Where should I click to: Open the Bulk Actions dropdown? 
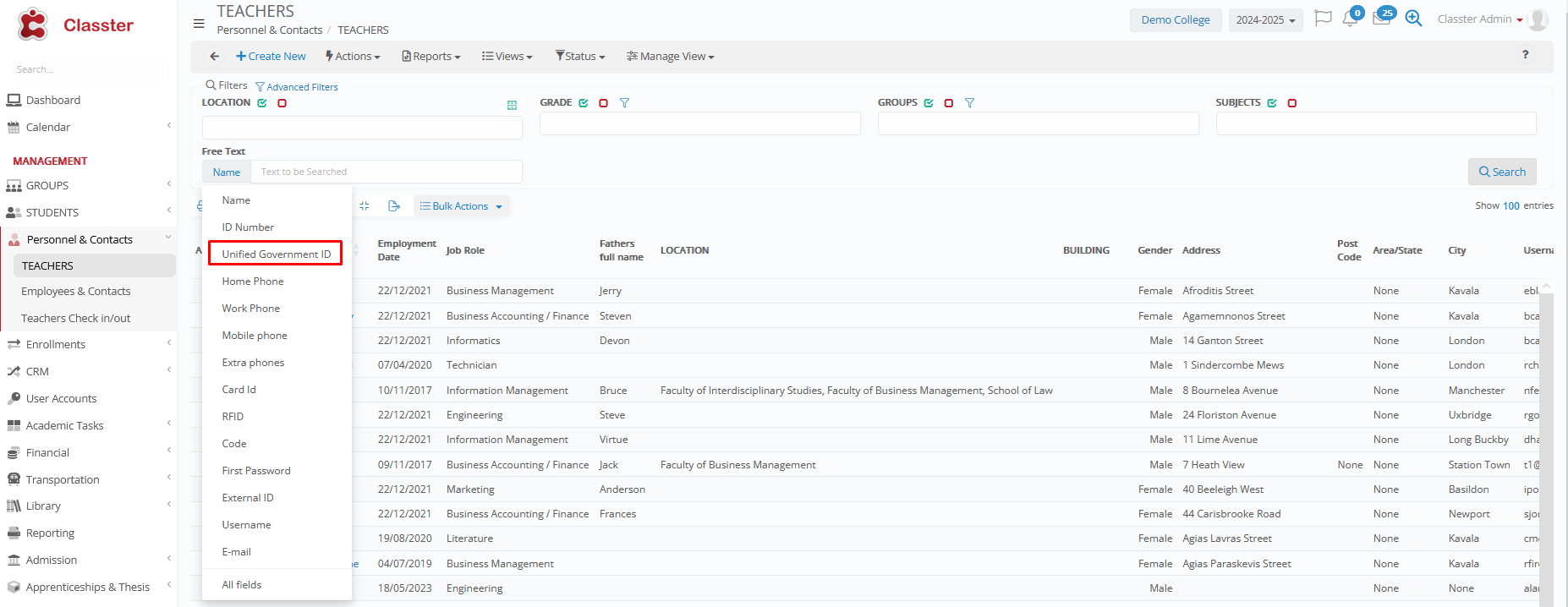462,206
